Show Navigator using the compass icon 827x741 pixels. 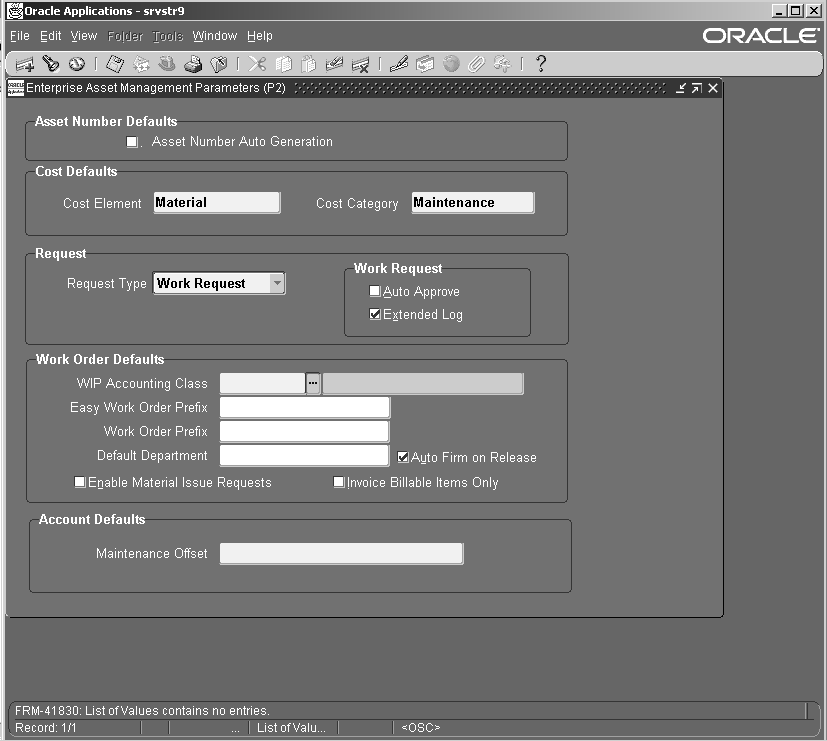click(77, 64)
